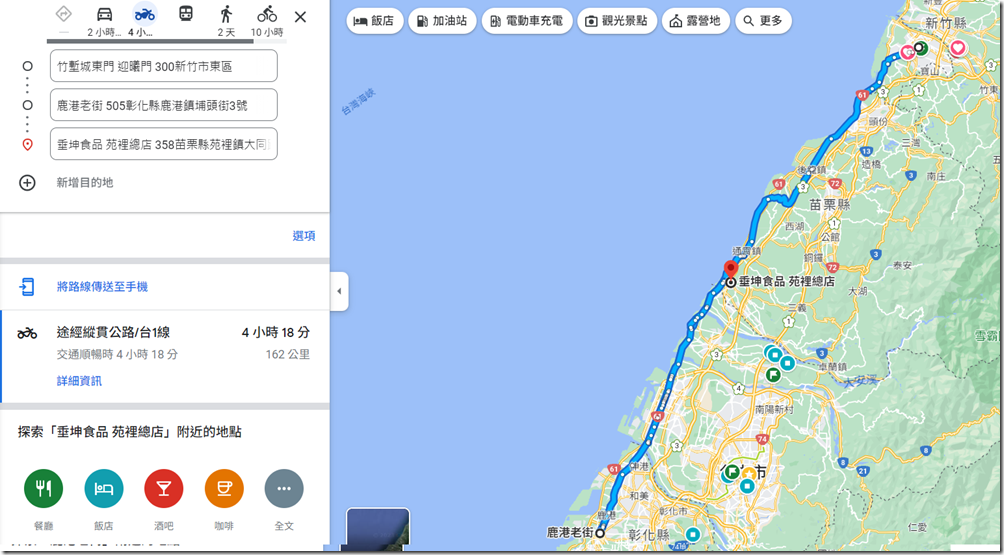Filter map by 飯店 chip

click(375, 21)
